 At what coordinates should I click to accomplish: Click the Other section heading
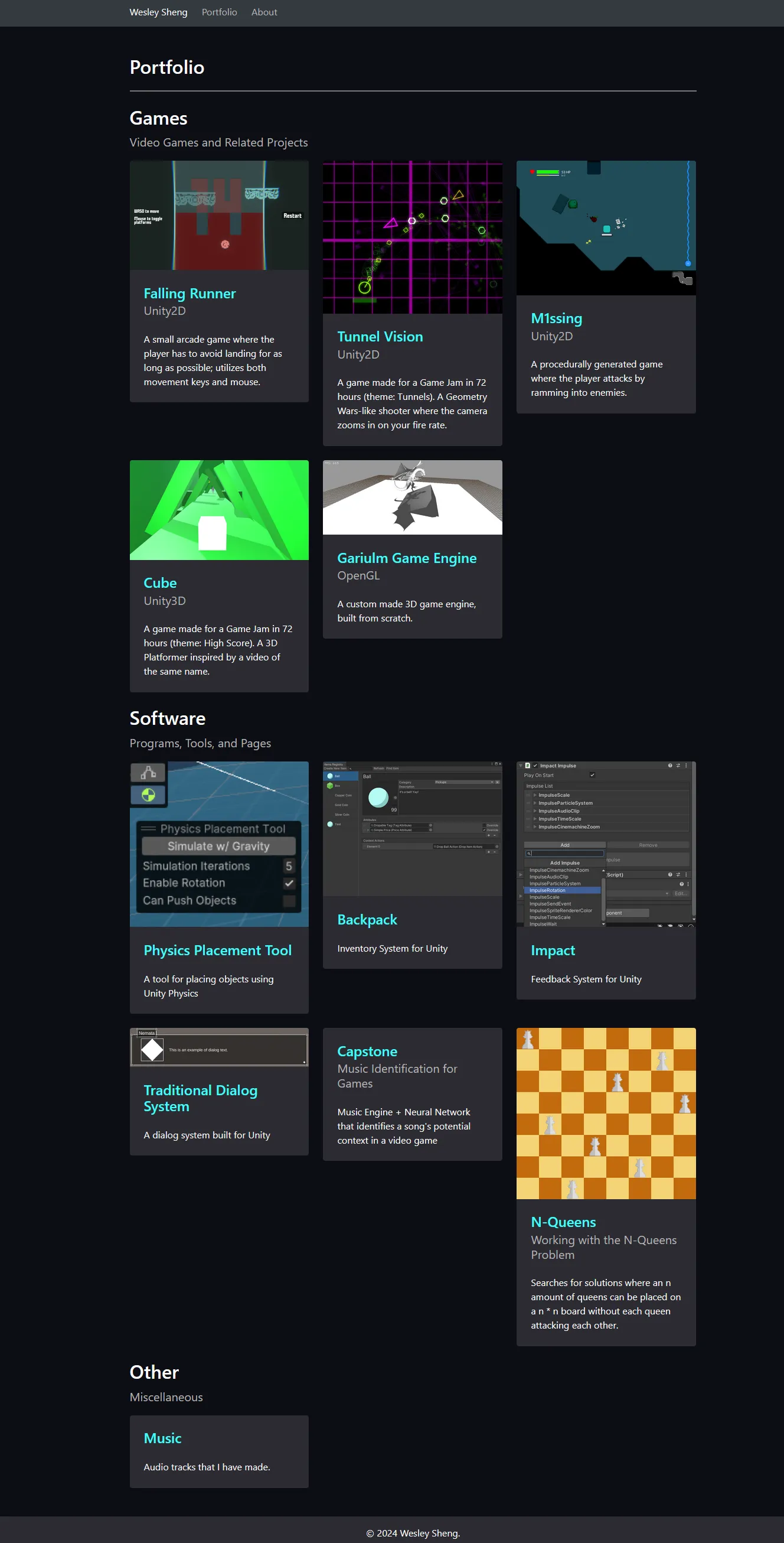(x=155, y=1372)
